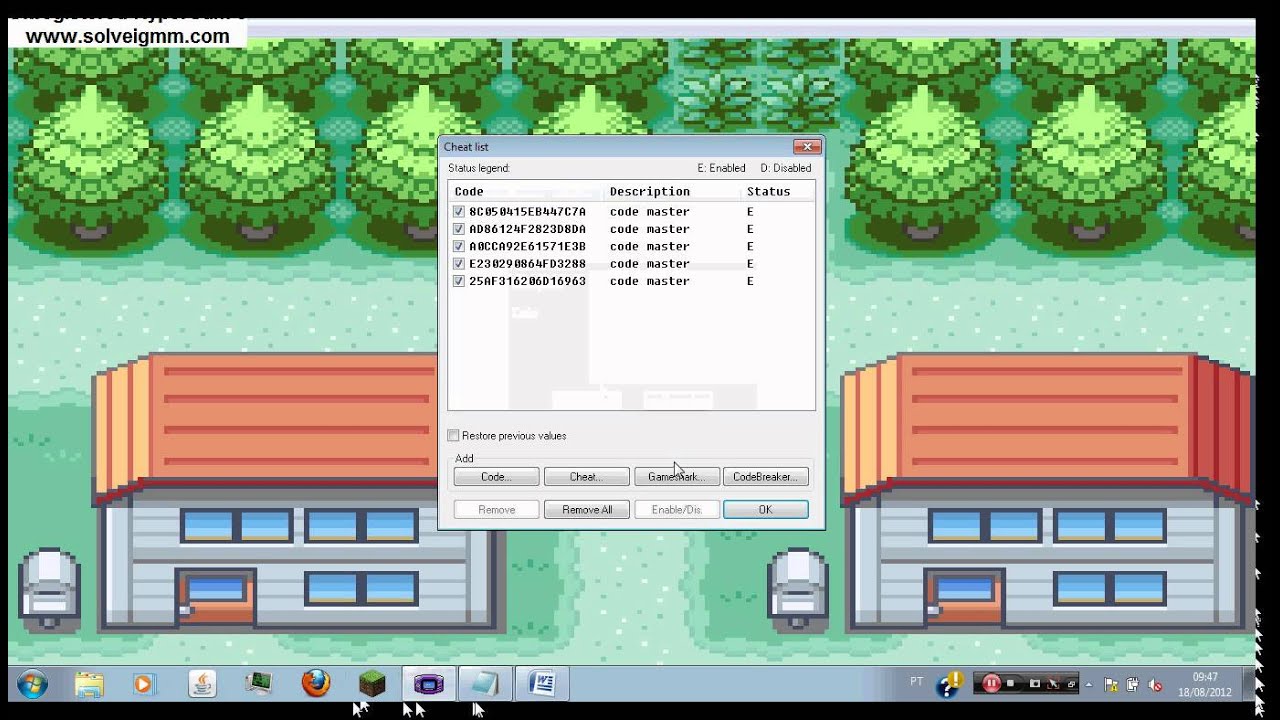The width and height of the screenshot is (1280, 720).
Task: Launch Windows Media Player from the taskbar
Action: [x=144, y=684]
